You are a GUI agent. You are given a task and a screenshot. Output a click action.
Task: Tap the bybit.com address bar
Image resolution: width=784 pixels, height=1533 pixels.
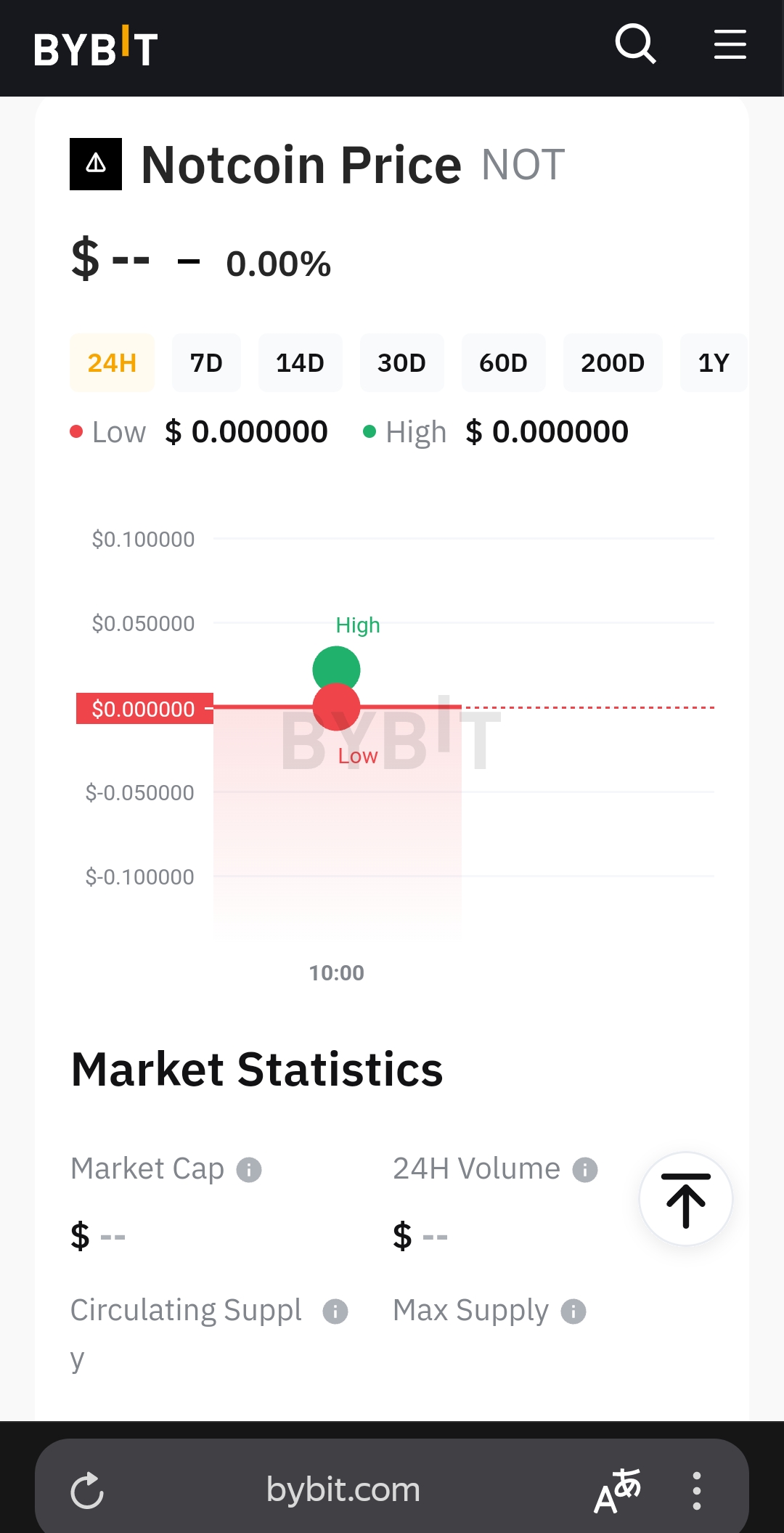pyautogui.click(x=343, y=1490)
